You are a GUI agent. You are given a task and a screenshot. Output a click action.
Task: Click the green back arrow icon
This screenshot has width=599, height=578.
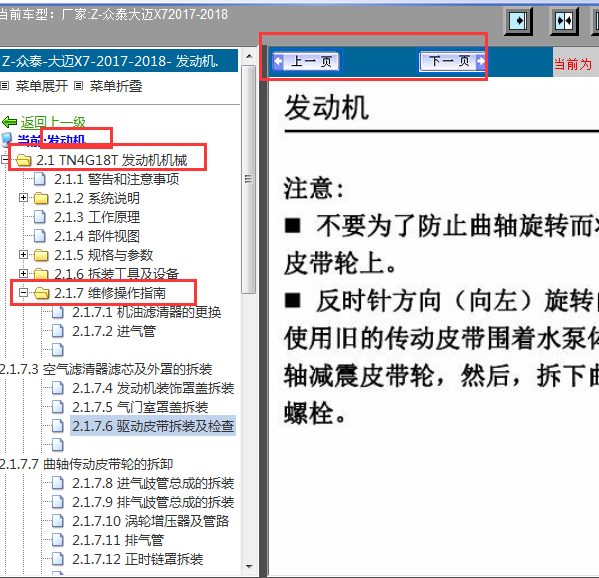(x=10, y=122)
